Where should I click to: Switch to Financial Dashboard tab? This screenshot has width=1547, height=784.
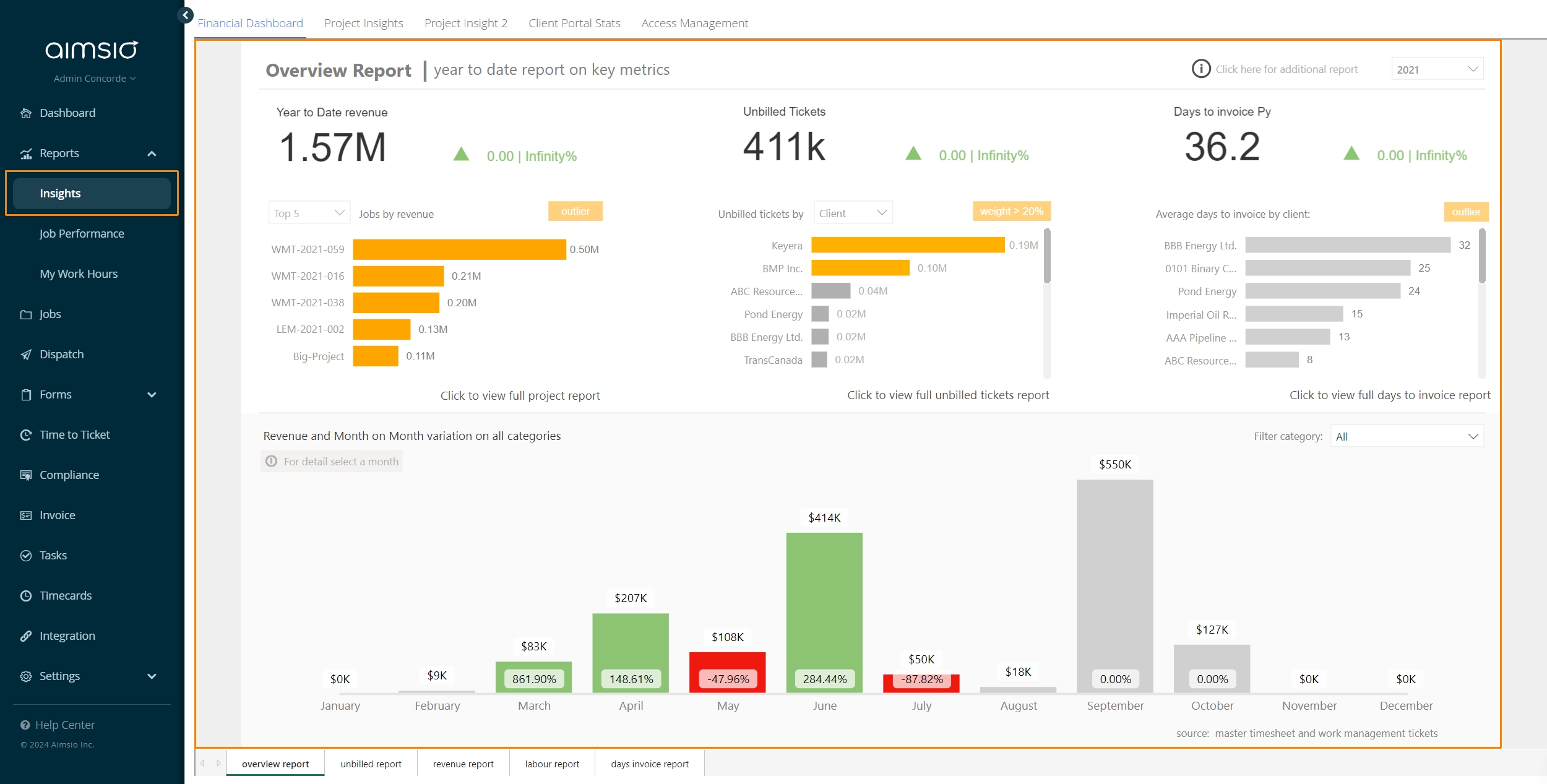[x=250, y=23]
